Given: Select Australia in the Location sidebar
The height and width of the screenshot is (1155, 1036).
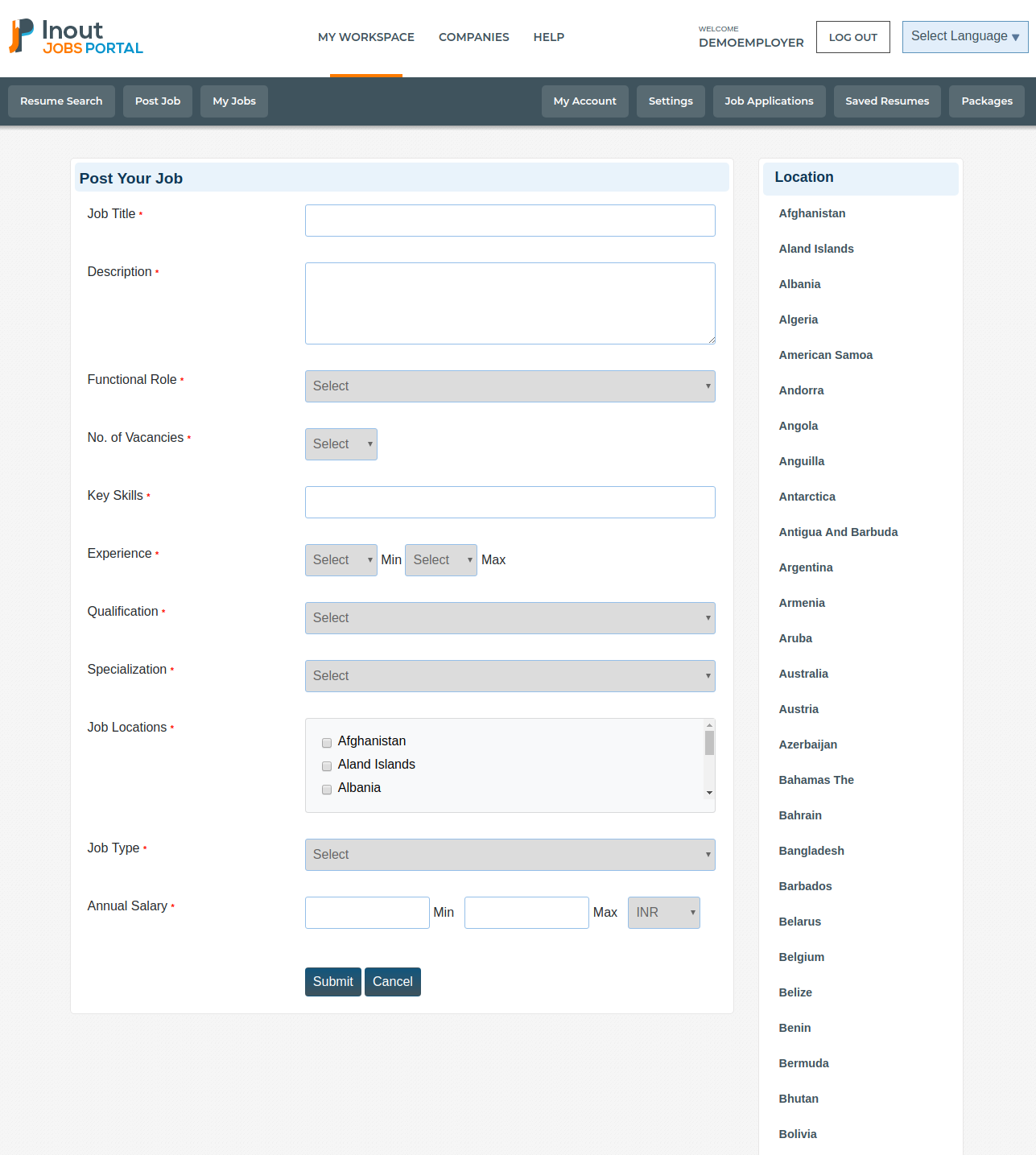Looking at the screenshot, I should (x=803, y=674).
